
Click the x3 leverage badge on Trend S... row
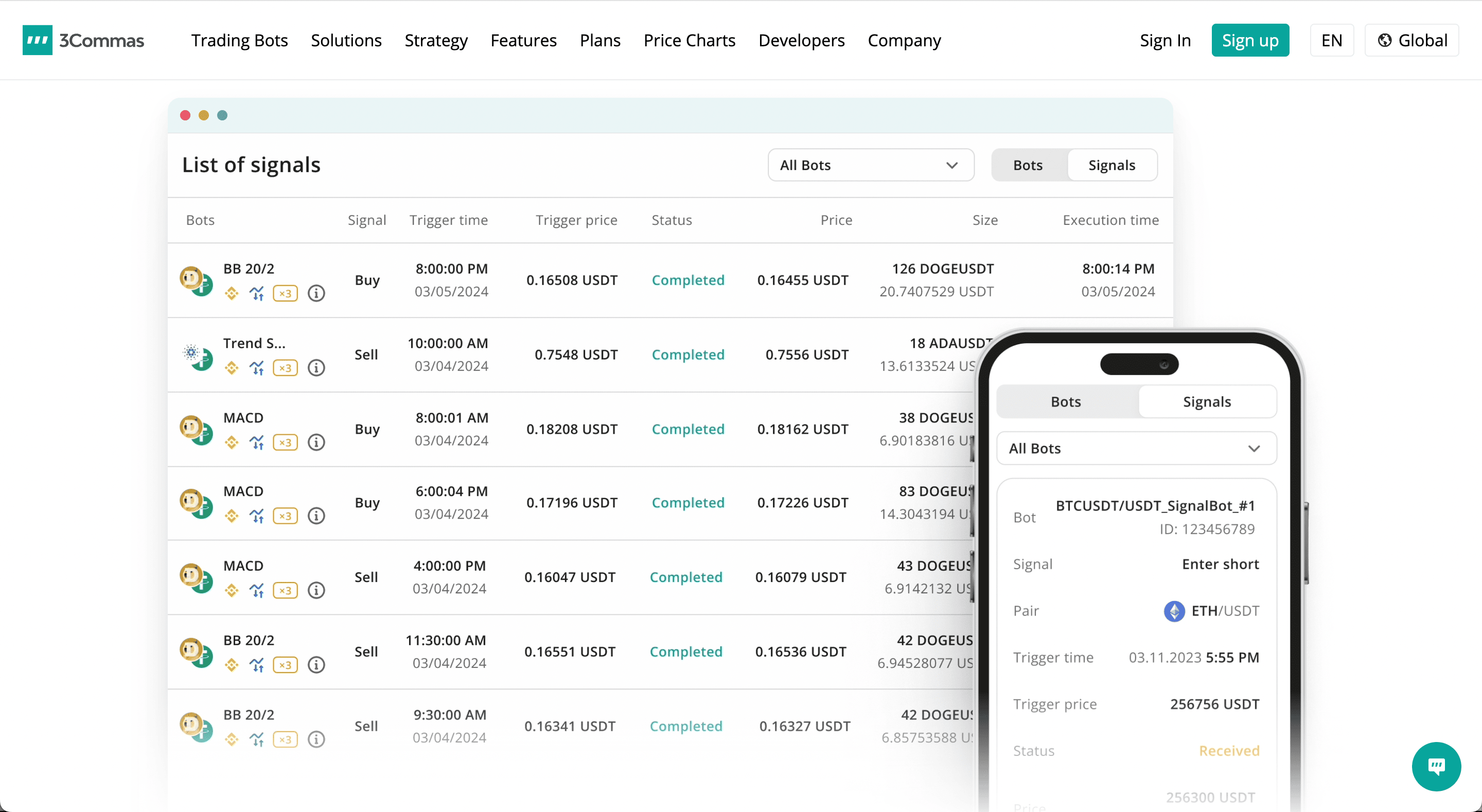[285, 368]
